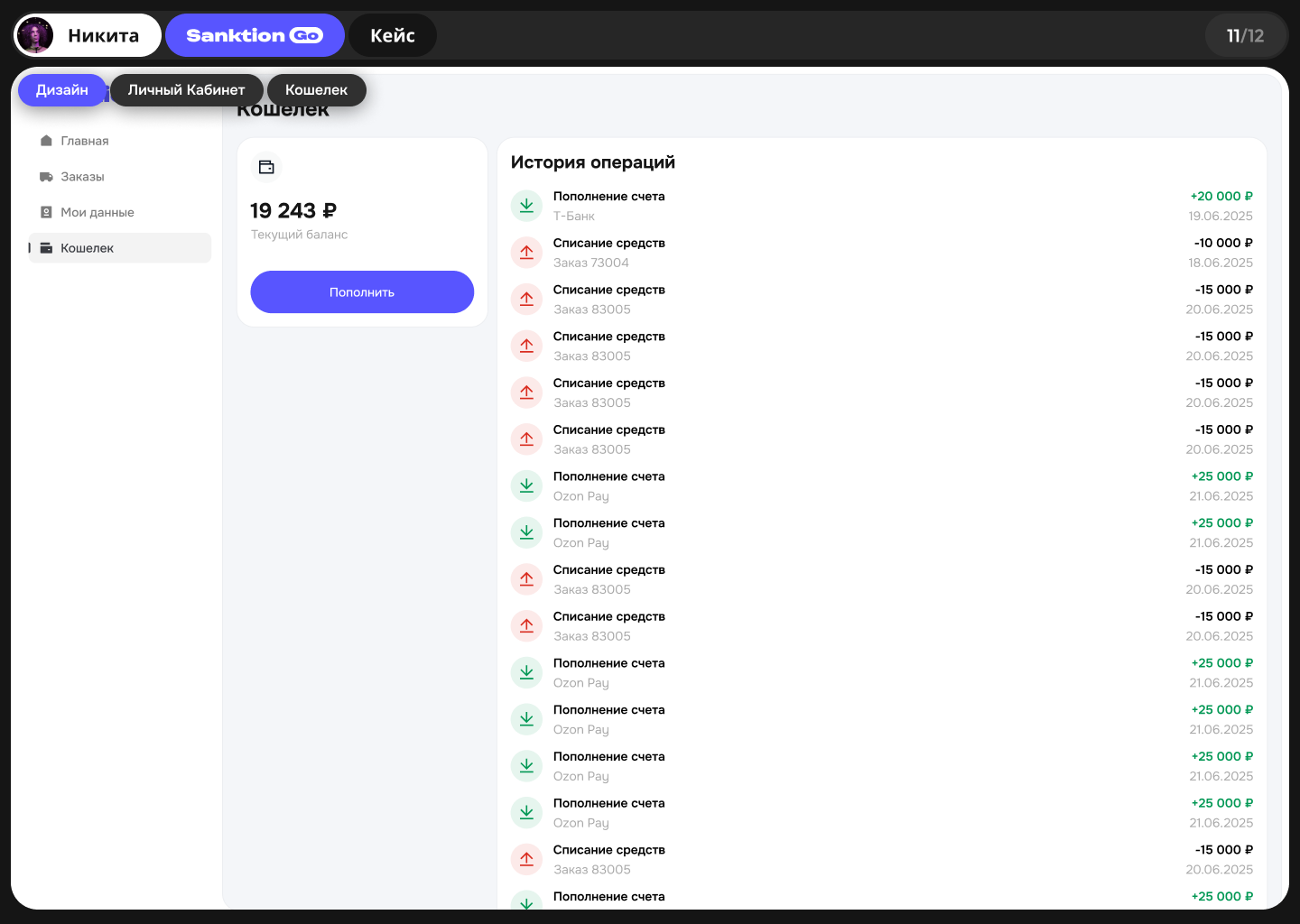The image size is (1300, 924).
Task: Click the card icon above the balance
Action: [266, 167]
